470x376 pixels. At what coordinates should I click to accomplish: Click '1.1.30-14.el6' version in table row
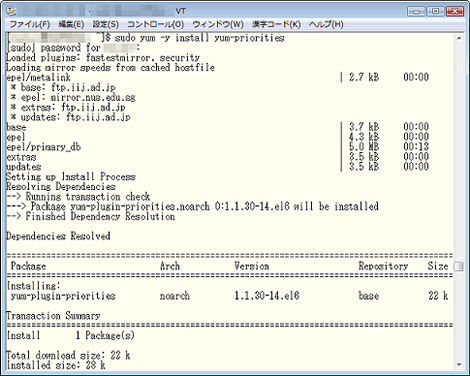(x=267, y=296)
